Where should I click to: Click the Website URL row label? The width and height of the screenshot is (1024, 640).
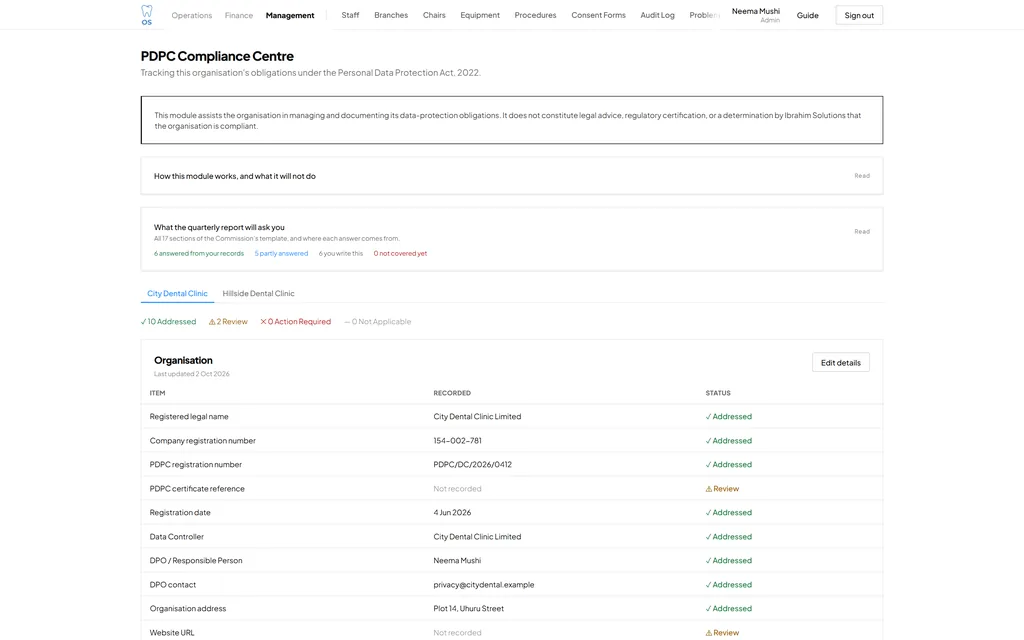coord(172,633)
